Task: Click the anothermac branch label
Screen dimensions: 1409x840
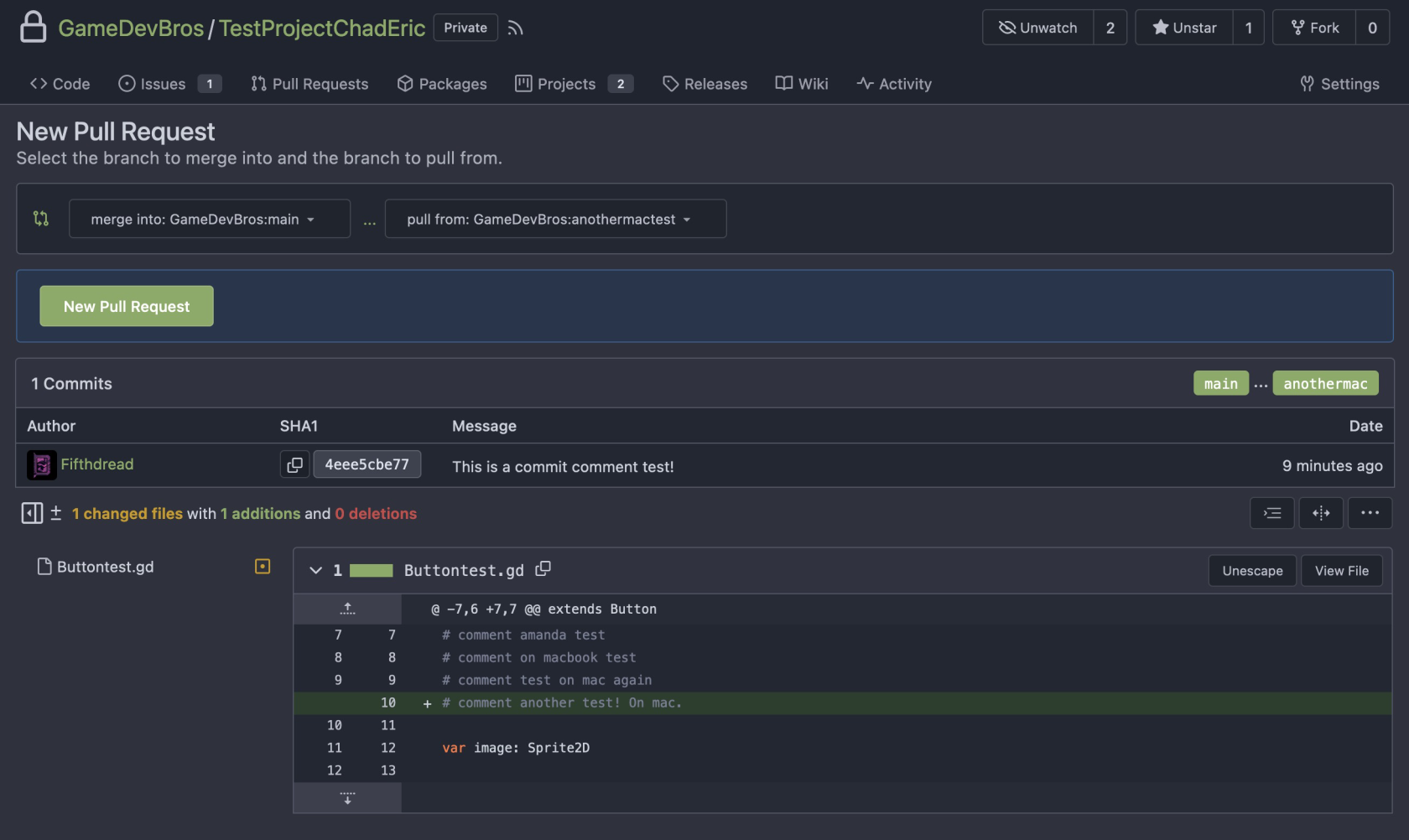Action: (x=1325, y=383)
